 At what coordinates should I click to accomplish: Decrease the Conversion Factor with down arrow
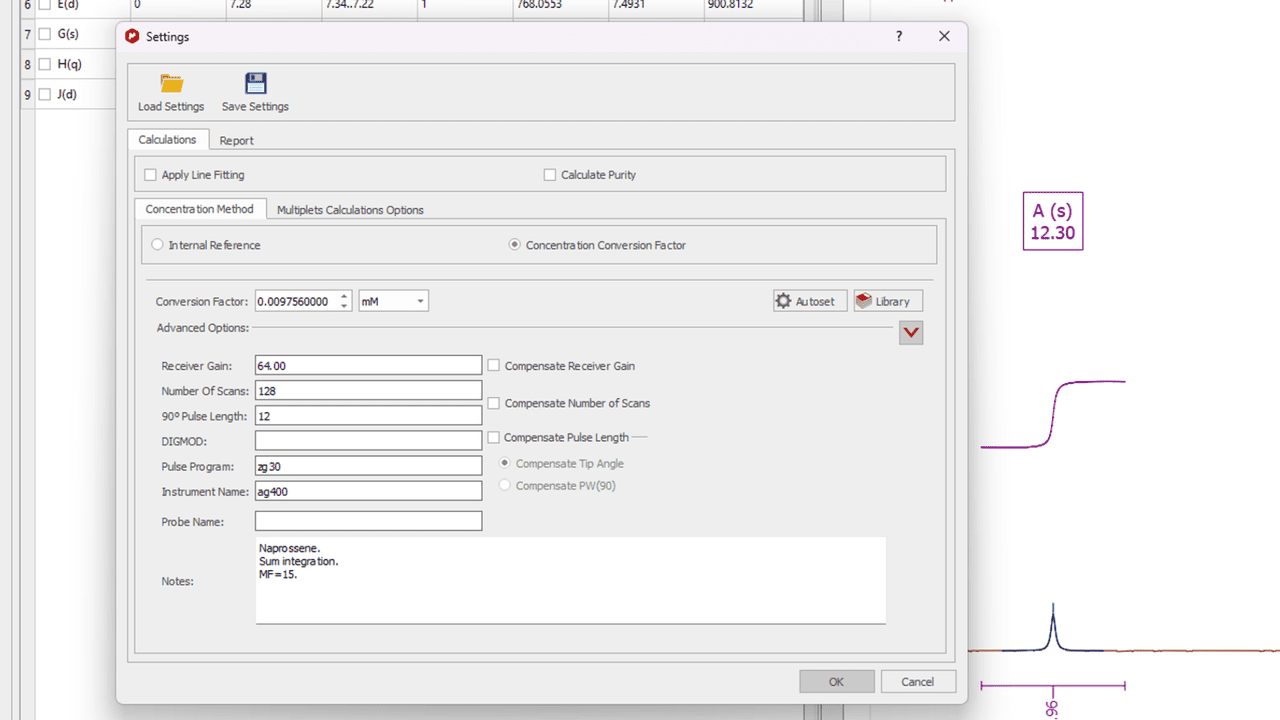coord(345,306)
